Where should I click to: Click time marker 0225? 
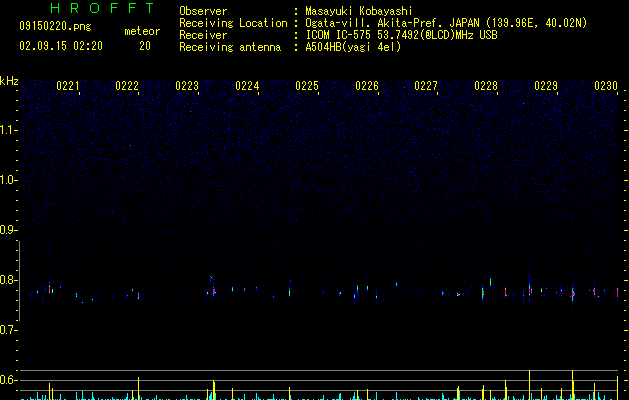[x=307, y=86]
